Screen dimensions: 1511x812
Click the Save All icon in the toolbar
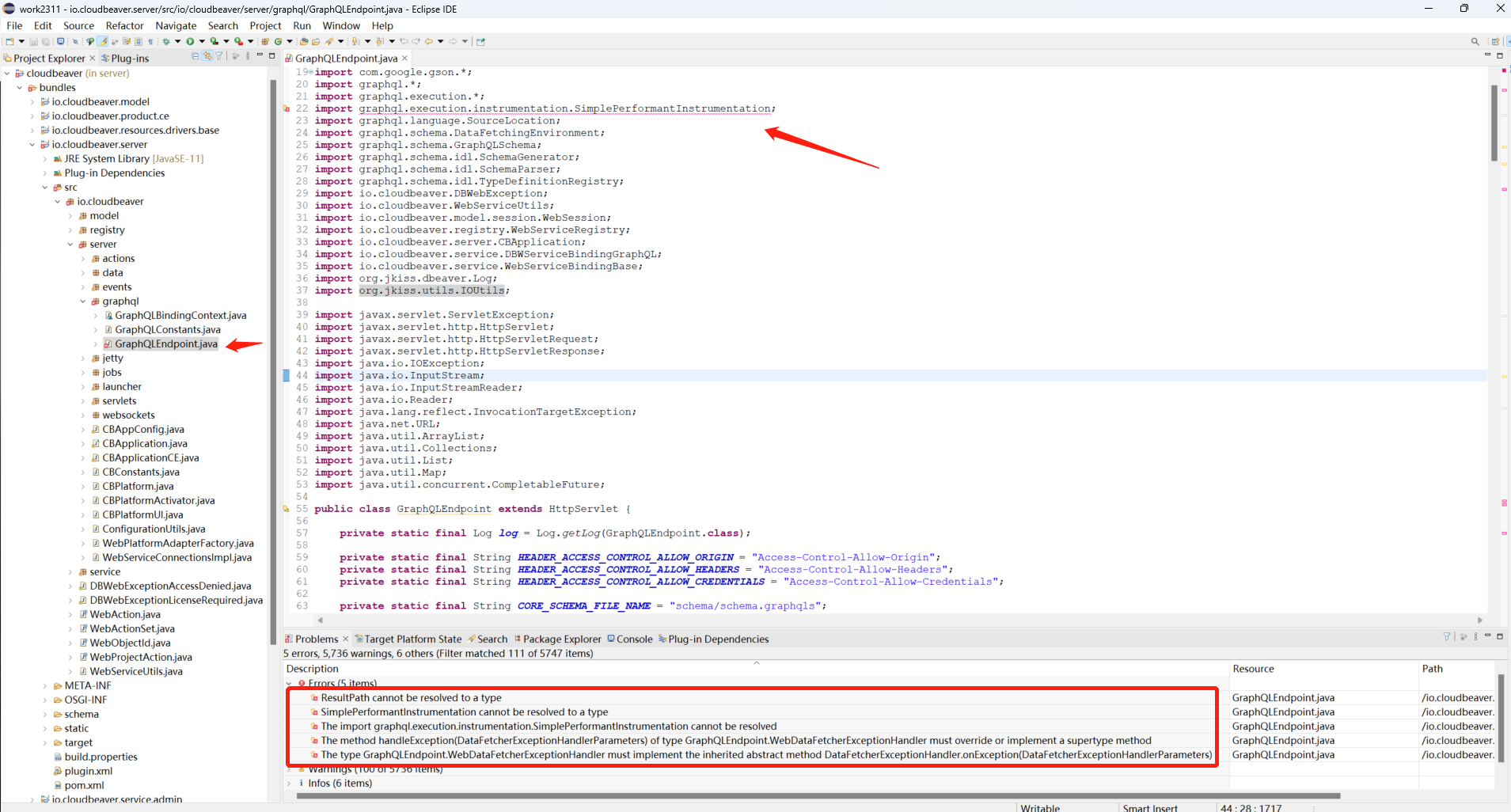(45, 41)
